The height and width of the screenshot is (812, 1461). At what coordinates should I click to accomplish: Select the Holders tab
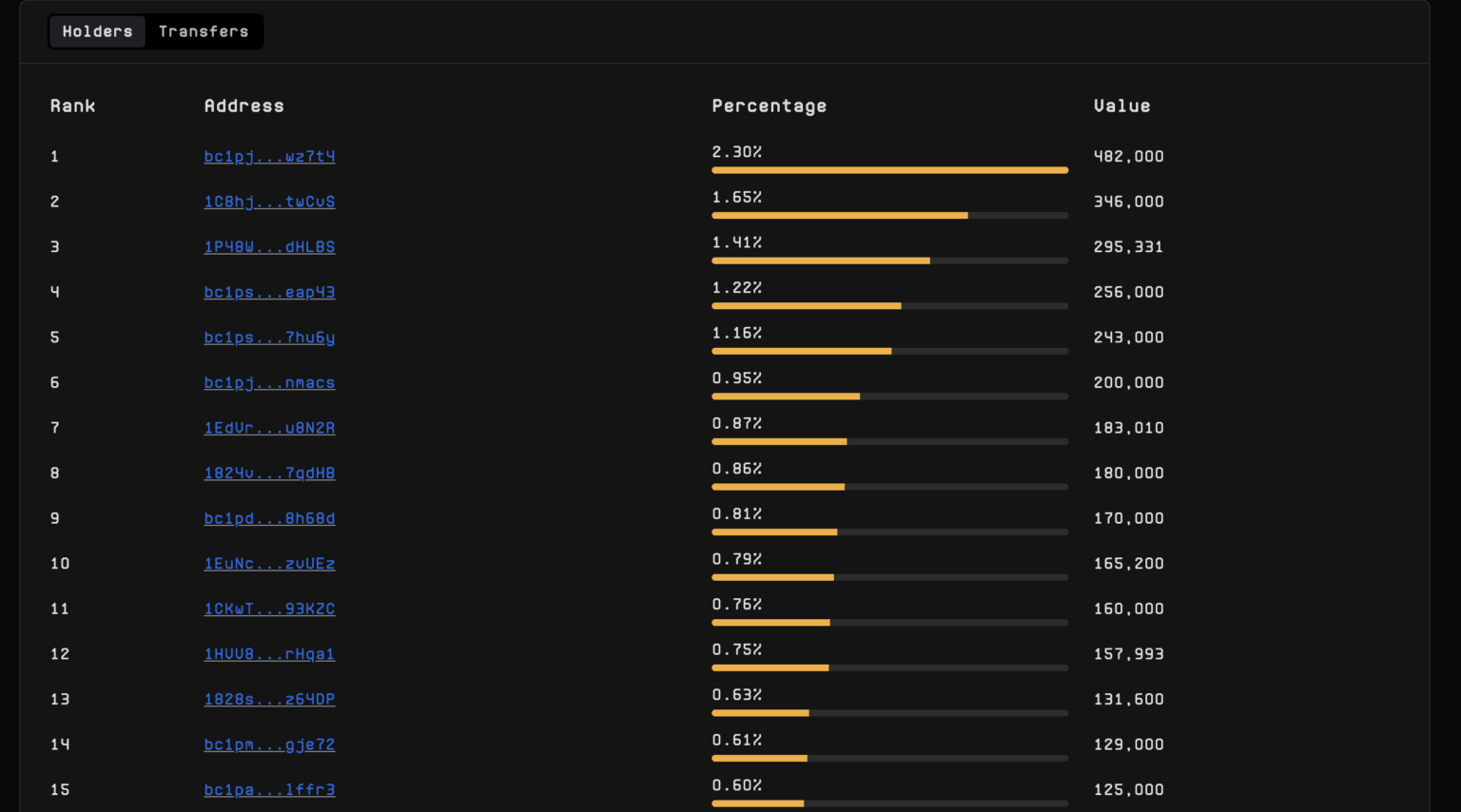click(98, 31)
